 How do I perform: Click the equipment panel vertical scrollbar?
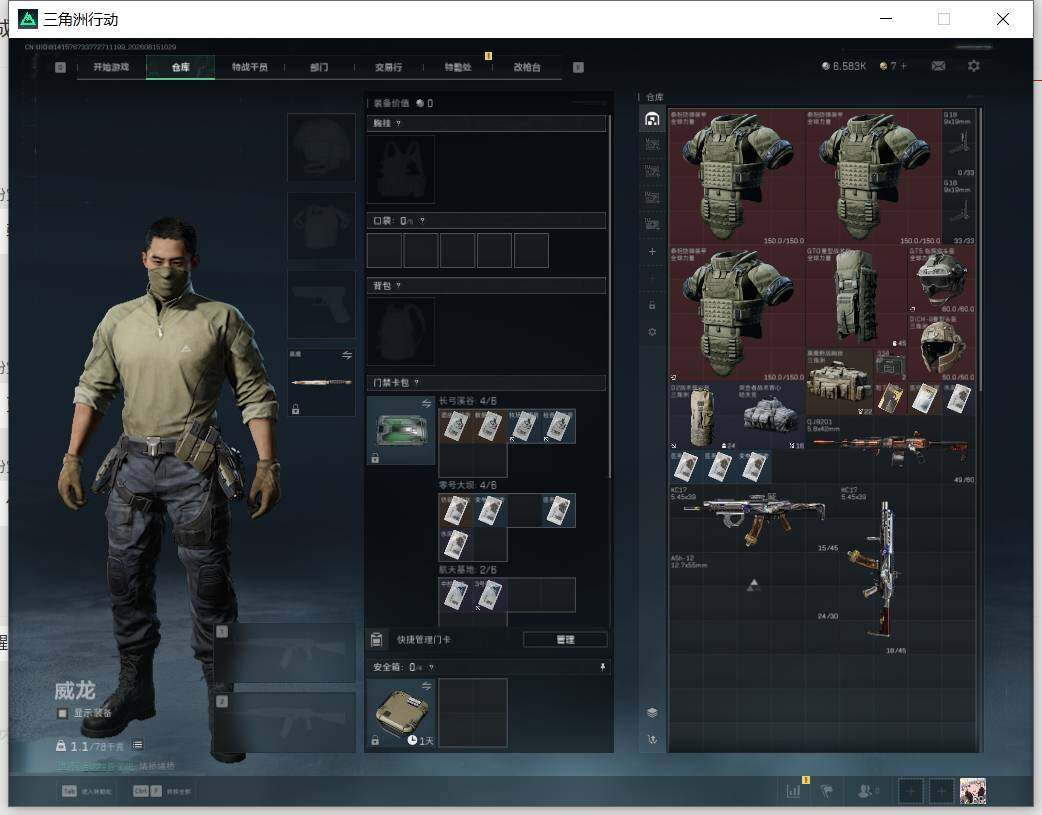pos(609,297)
